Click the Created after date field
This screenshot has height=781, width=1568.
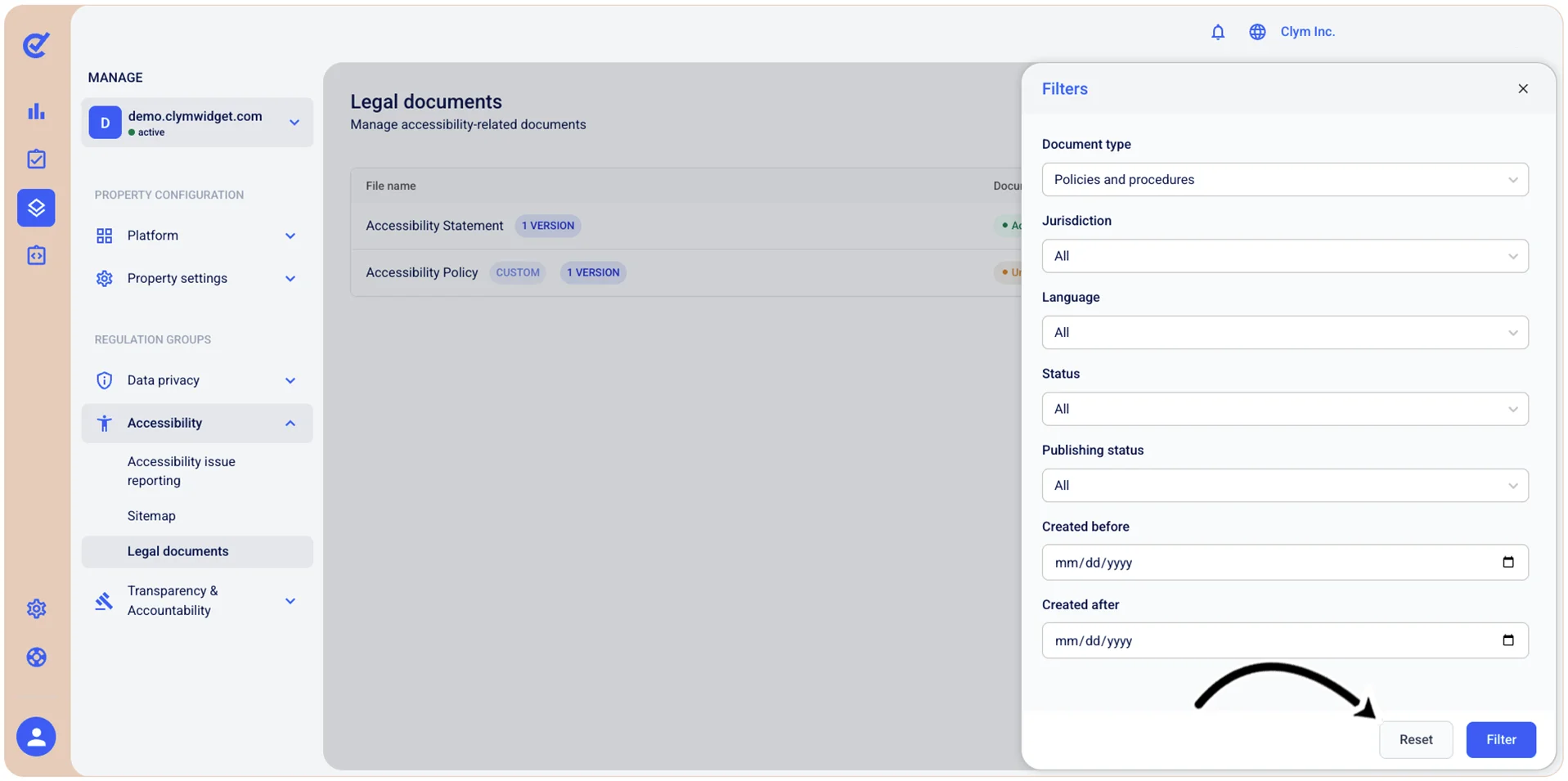click(x=1285, y=641)
